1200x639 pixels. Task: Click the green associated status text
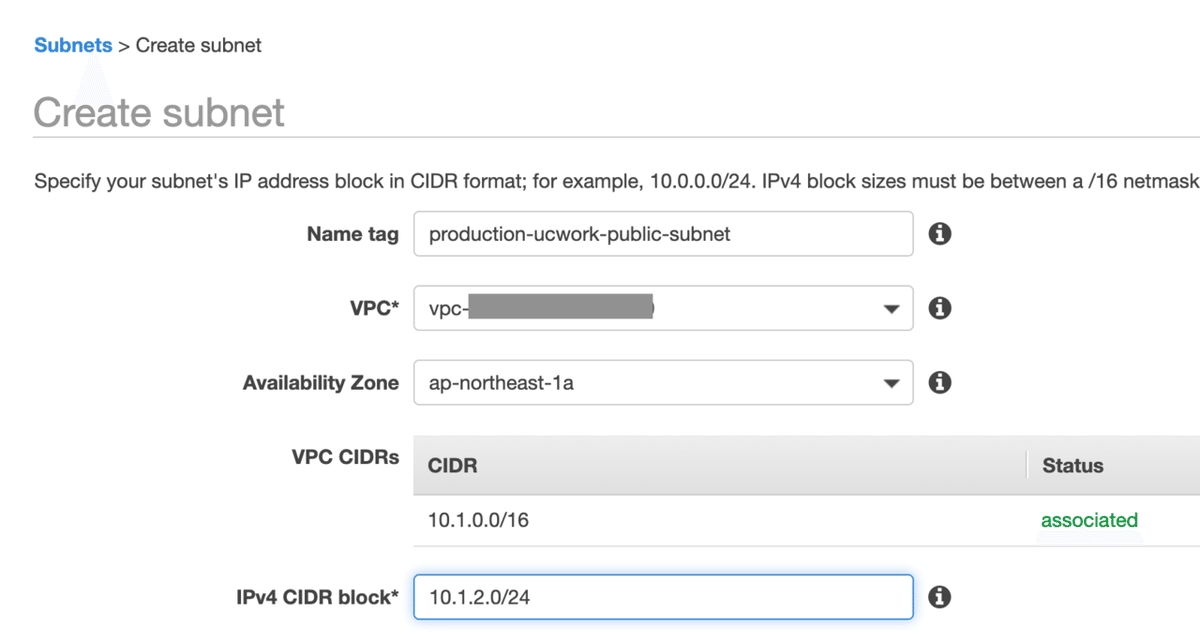point(1089,520)
